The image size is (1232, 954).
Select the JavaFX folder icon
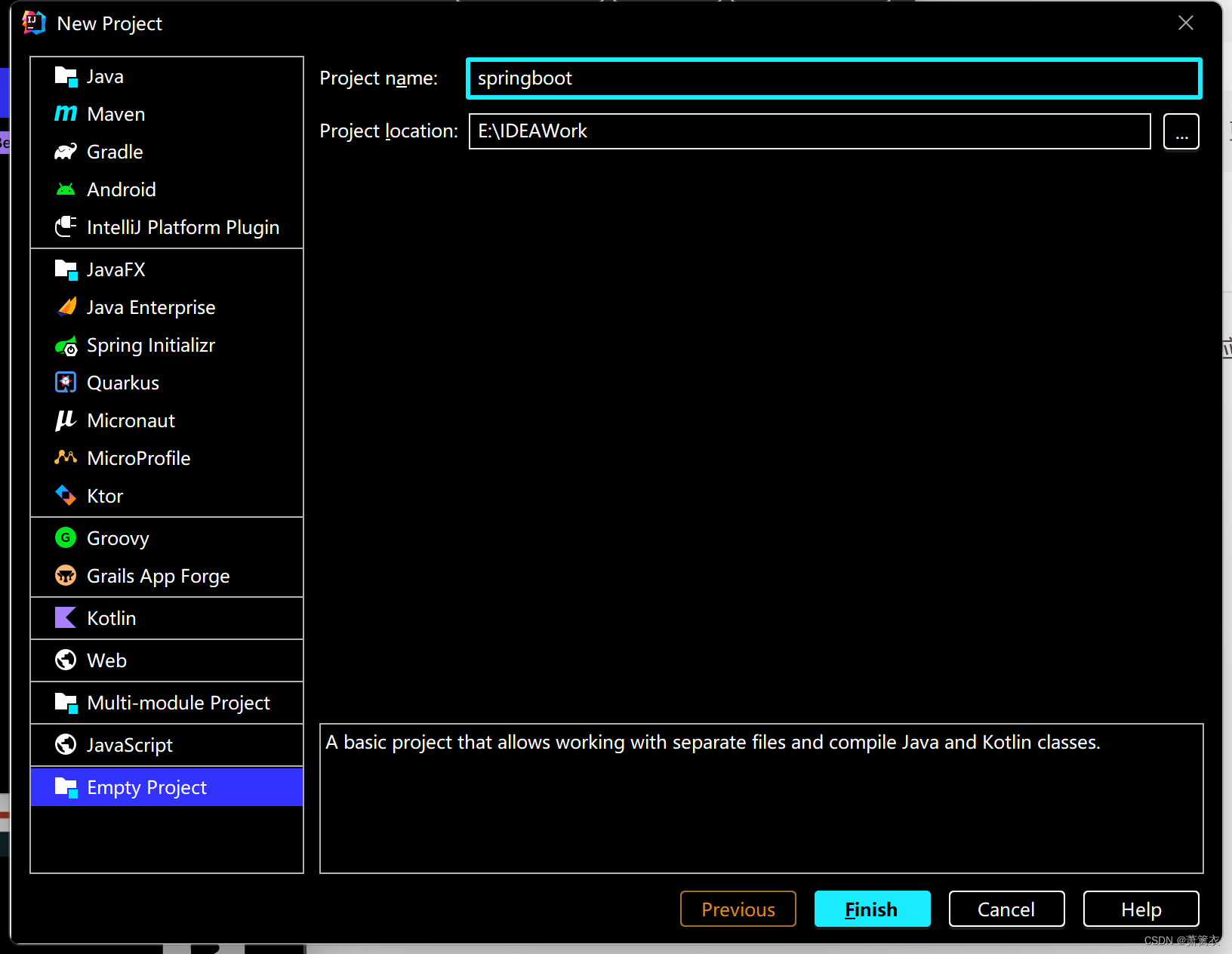(66, 269)
